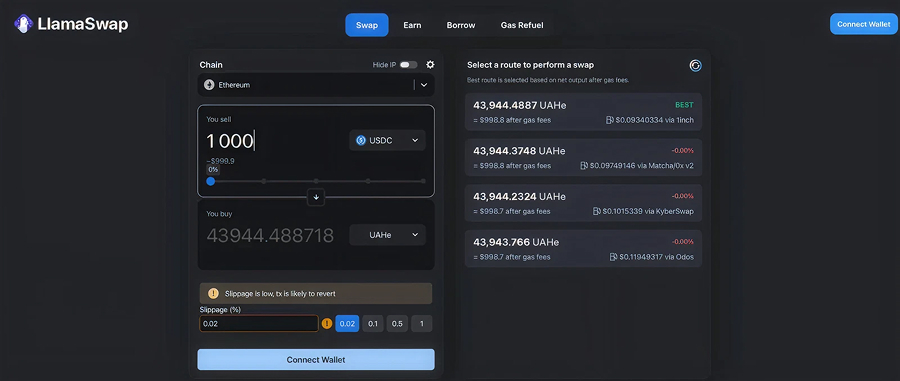900x381 pixels.
Task: Click the orange alert icon beside the slippage input
Action: click(327, 324)
